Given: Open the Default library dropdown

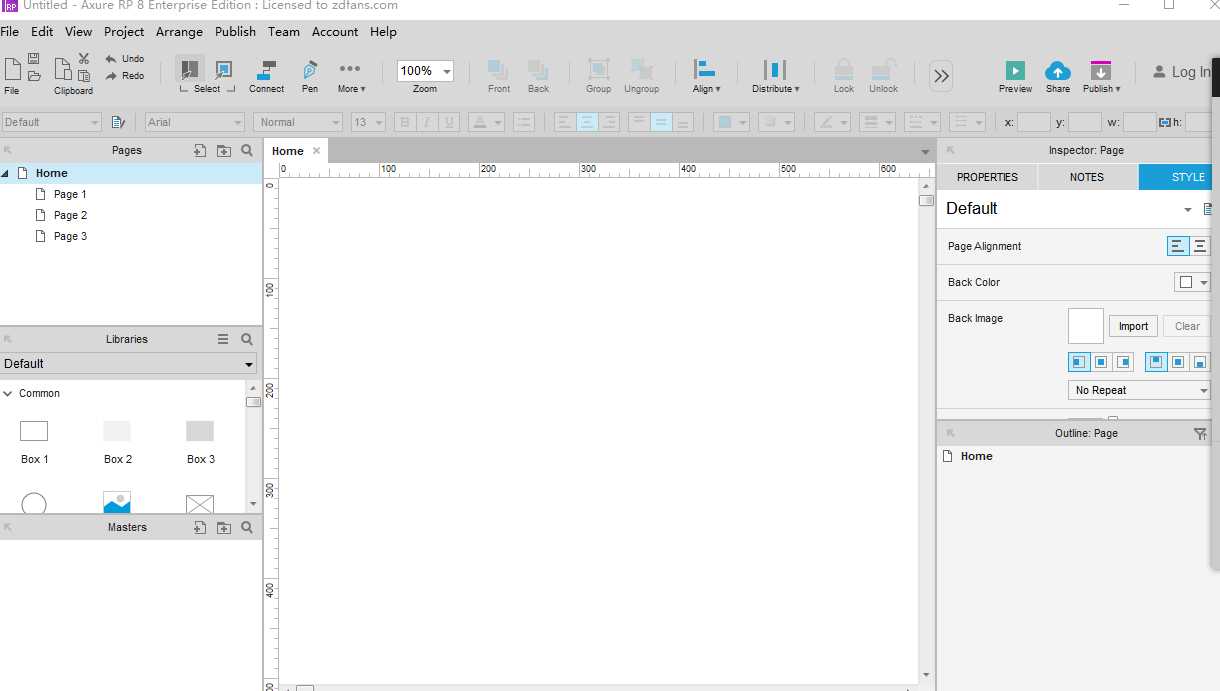Looking at the screenshot, I should [x=128, y=364].
